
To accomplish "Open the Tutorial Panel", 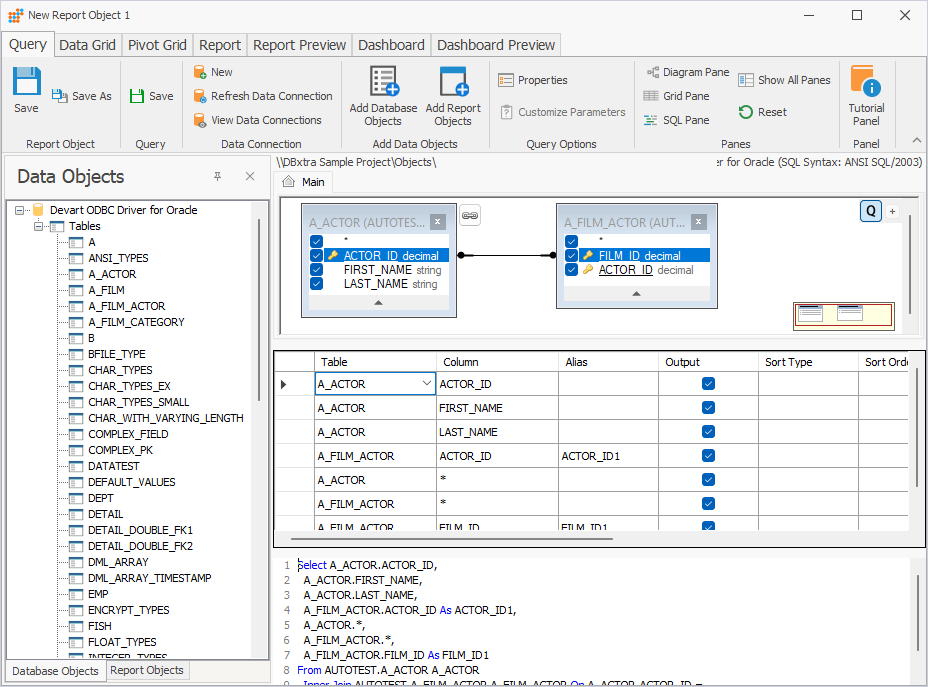I will (864, 95).
